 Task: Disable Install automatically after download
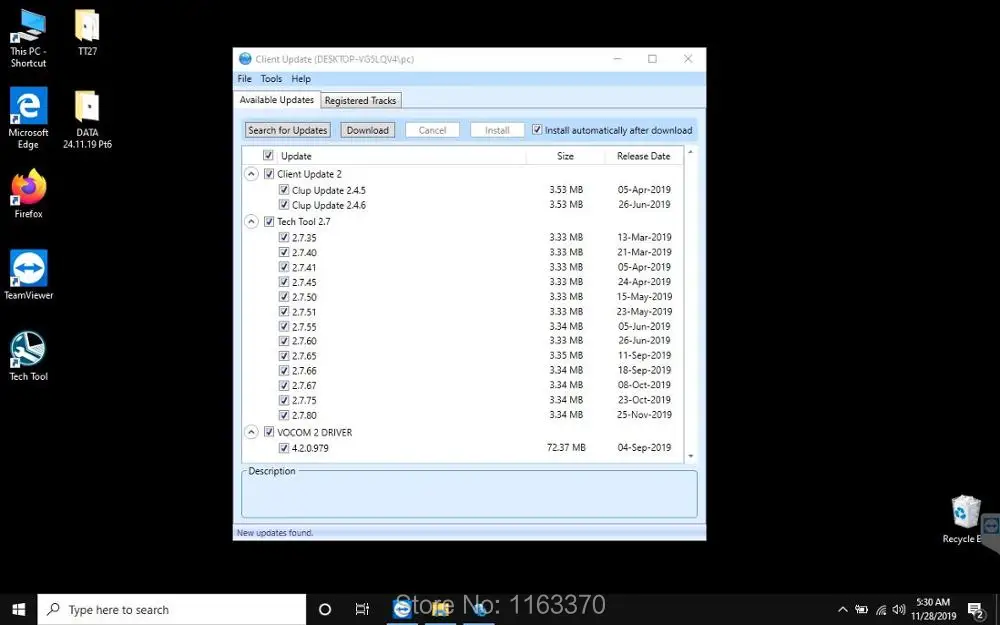pos(537,129)
